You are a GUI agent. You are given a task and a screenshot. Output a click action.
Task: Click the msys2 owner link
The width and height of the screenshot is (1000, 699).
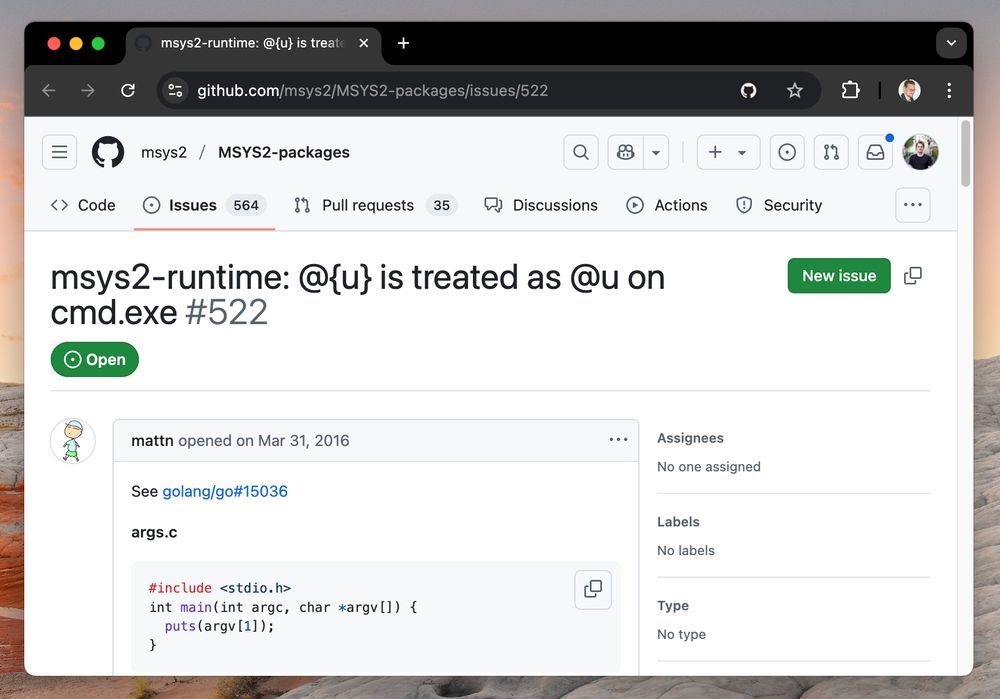(164, 152)
